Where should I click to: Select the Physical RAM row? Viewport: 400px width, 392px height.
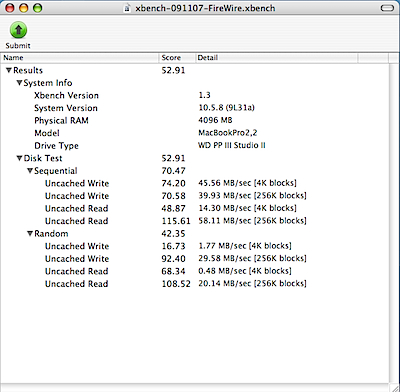click(195, 120)
